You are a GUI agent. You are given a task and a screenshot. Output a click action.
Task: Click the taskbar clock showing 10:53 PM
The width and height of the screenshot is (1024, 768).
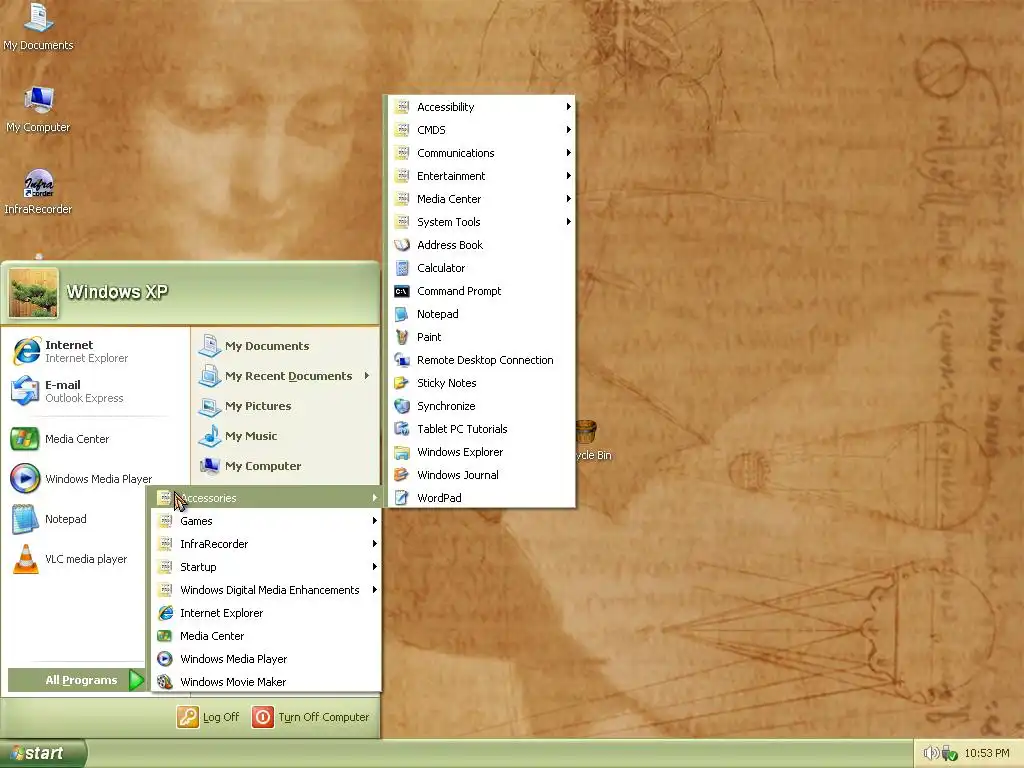[x=987, y=754]
